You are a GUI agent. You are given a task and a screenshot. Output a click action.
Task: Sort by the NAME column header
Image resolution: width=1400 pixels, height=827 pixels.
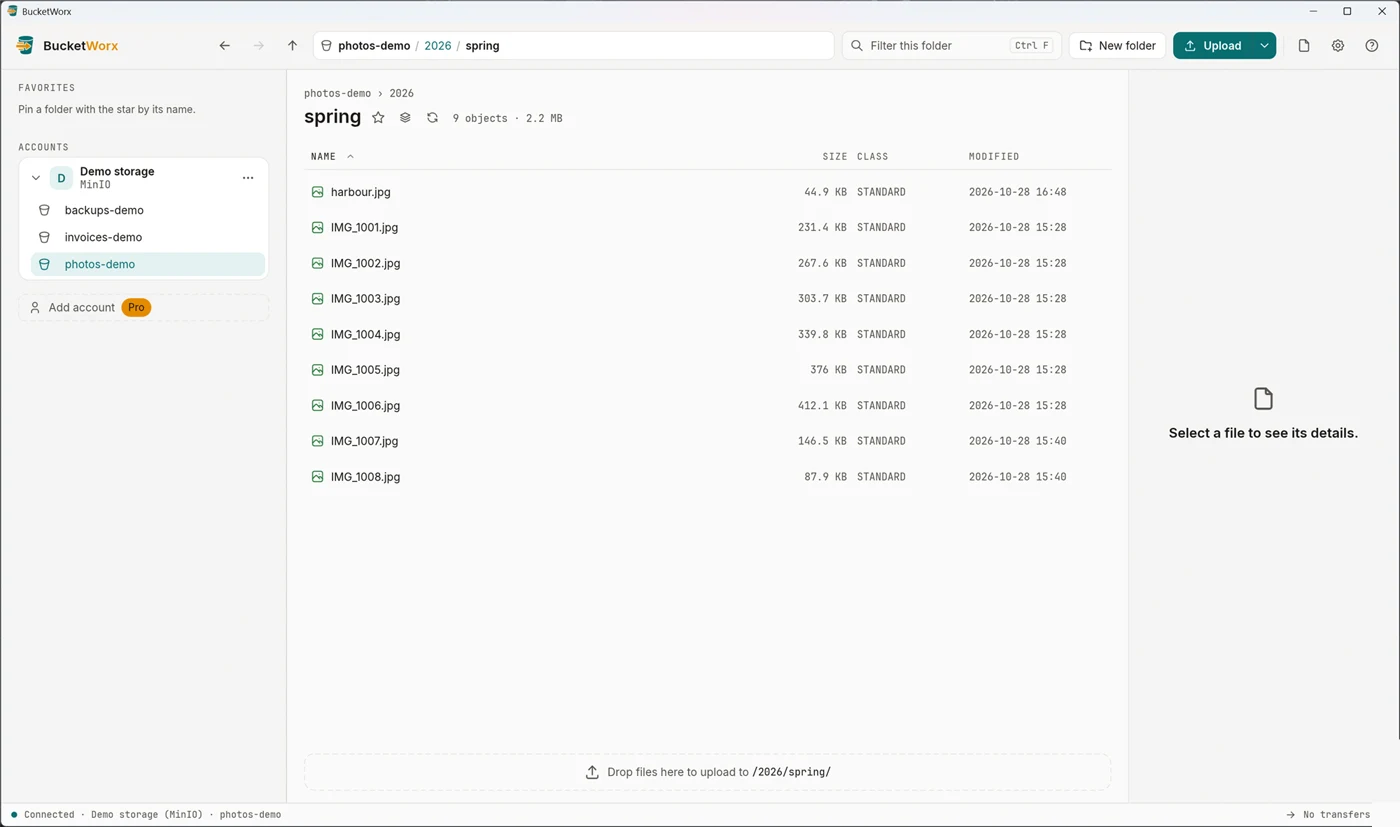(323, 157)
